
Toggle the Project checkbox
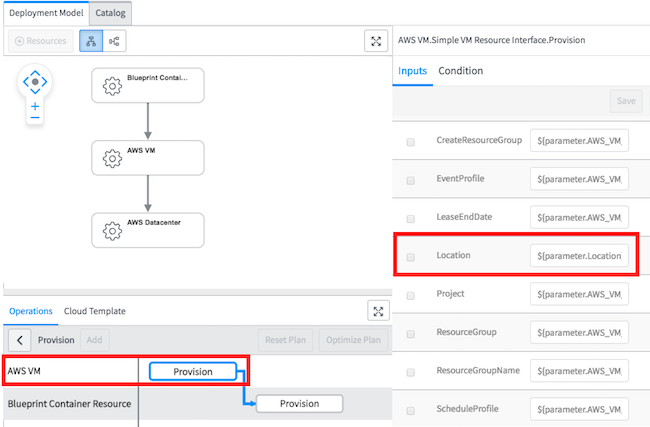410,296
